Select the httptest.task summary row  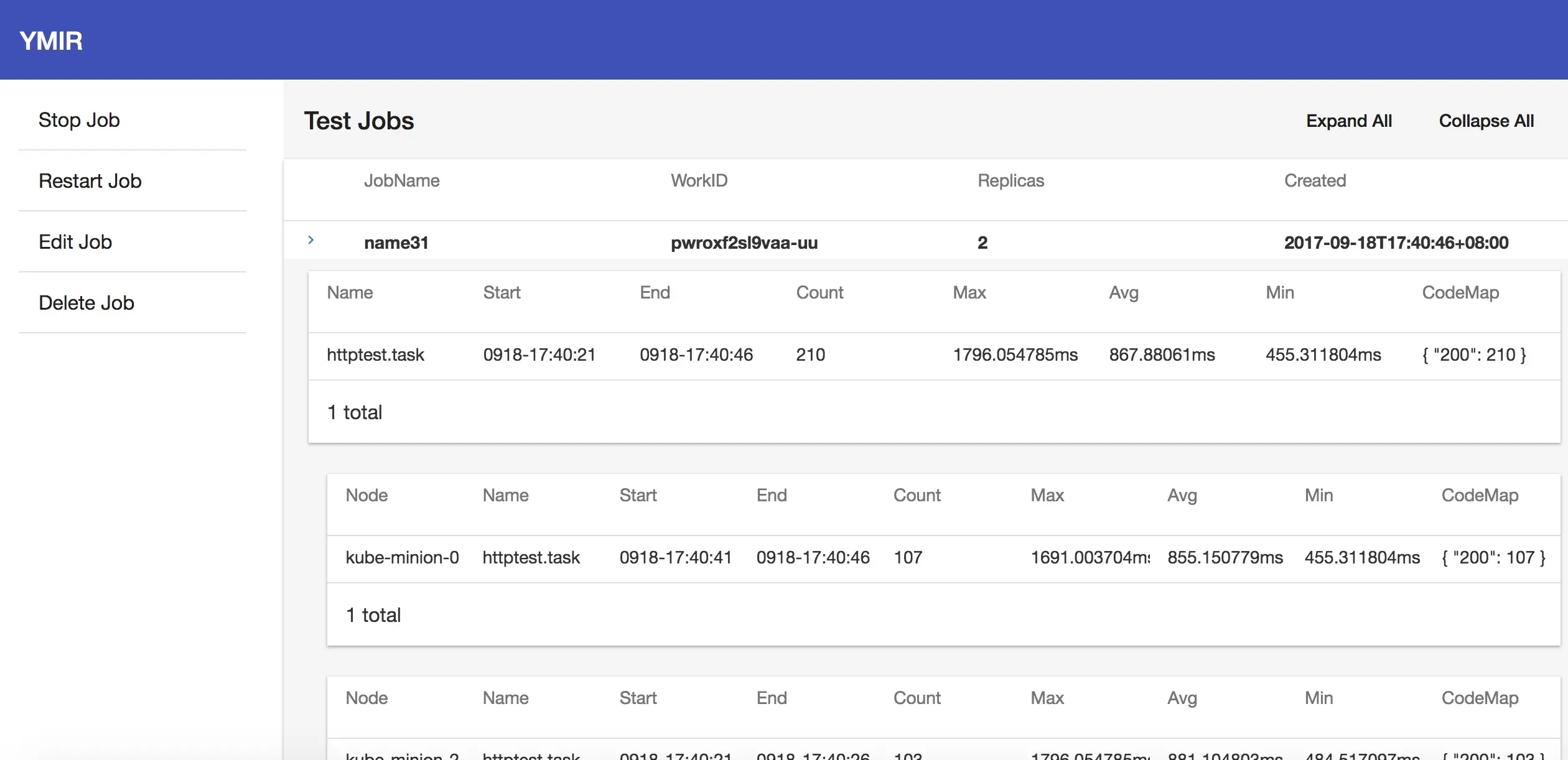pos(375,355)
